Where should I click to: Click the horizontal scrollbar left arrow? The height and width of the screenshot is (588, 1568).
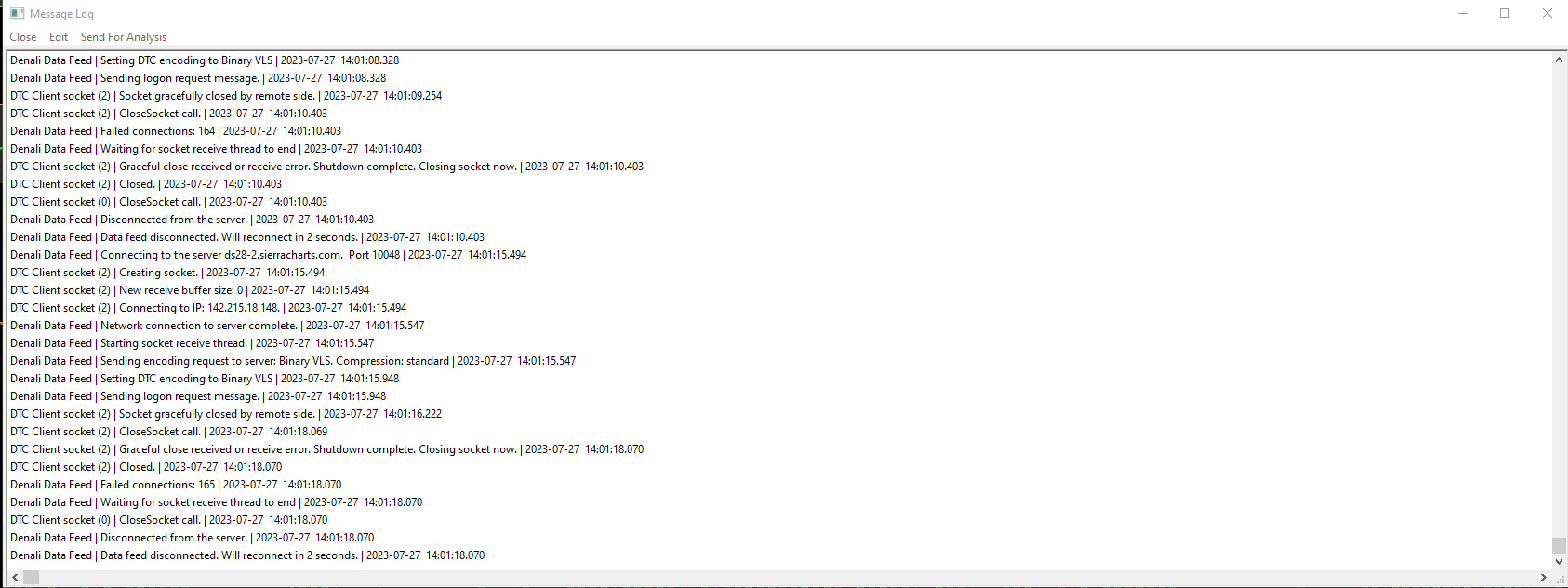pyautogui.click(x=15, y=578)
